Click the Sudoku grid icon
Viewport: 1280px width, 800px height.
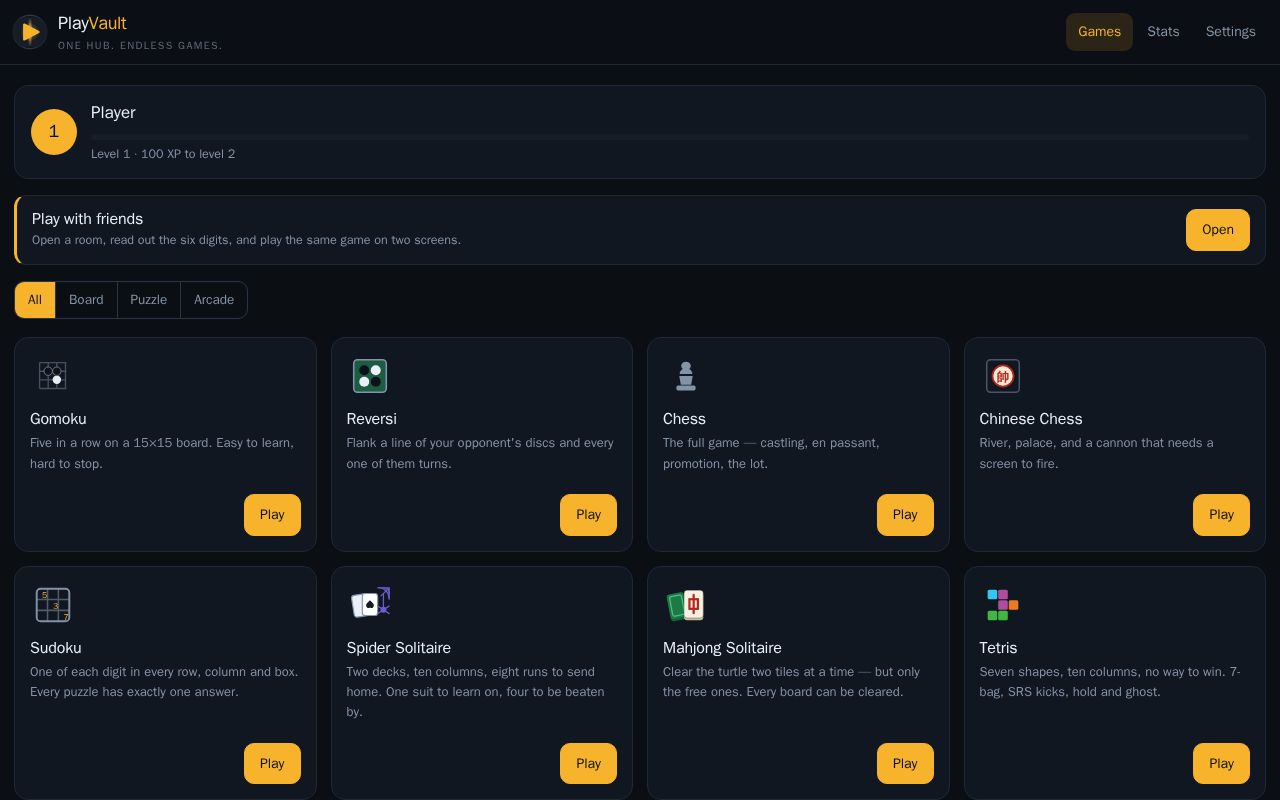click(x=53, y=605)
